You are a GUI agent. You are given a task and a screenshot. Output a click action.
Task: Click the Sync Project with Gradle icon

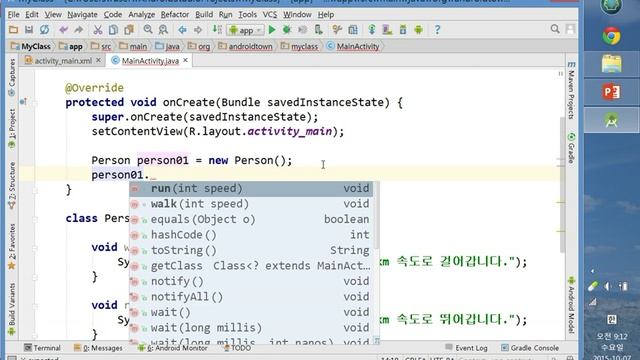[371, 30]
